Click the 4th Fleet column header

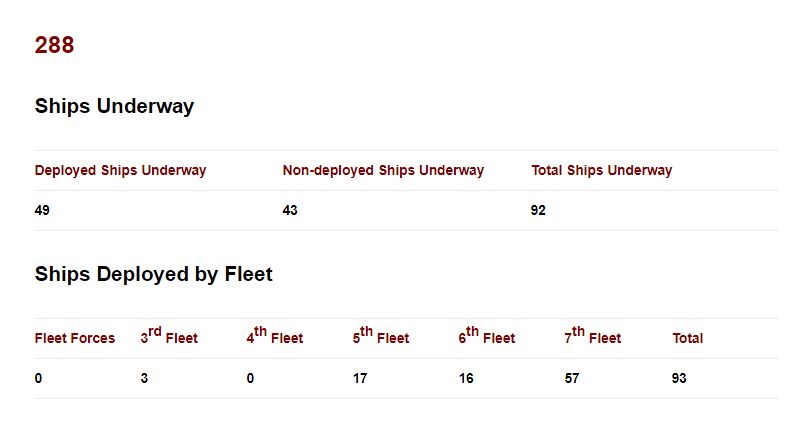coord(275,338)
